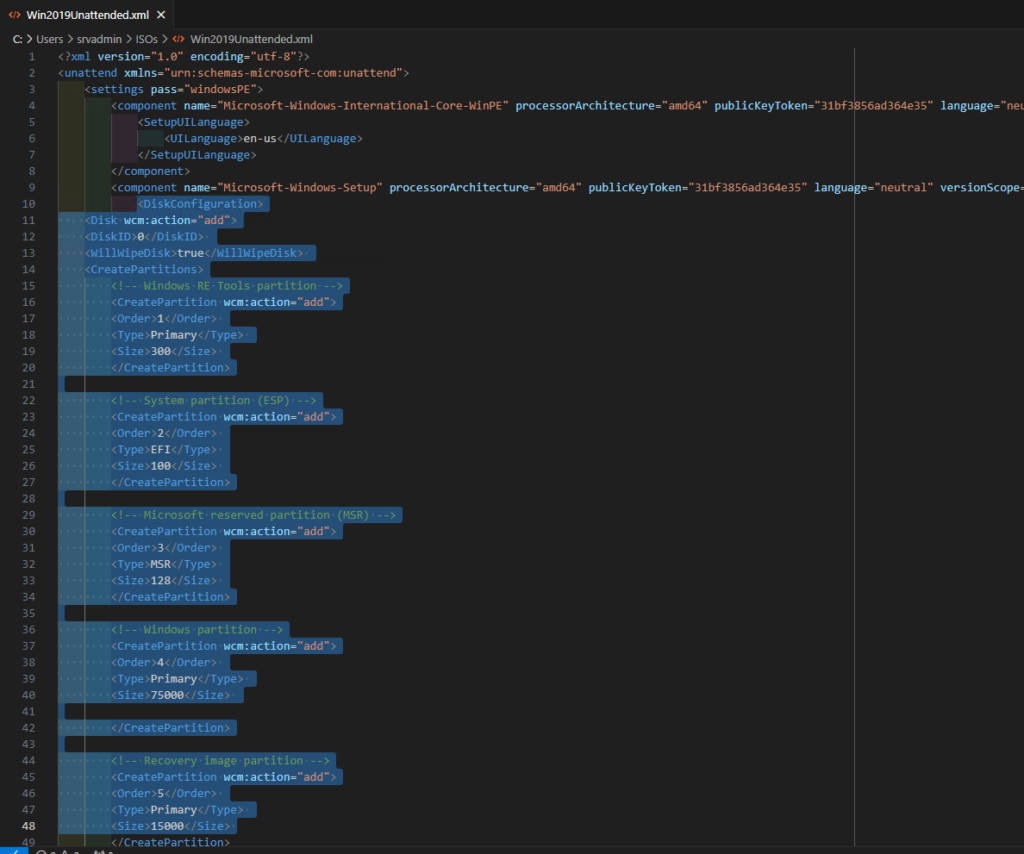Click the XML file icon in the tab

pyautogui.click(x=15, y=15)
